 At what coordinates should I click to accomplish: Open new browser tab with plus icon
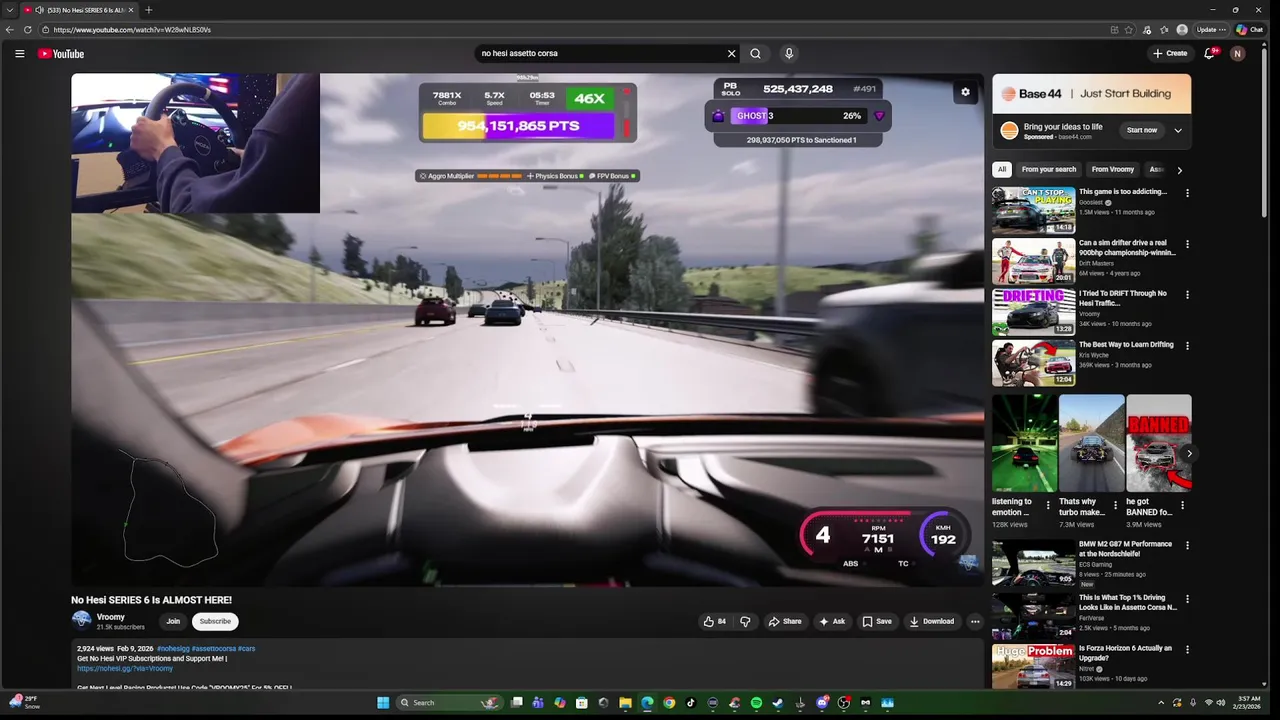click(149, 10)
